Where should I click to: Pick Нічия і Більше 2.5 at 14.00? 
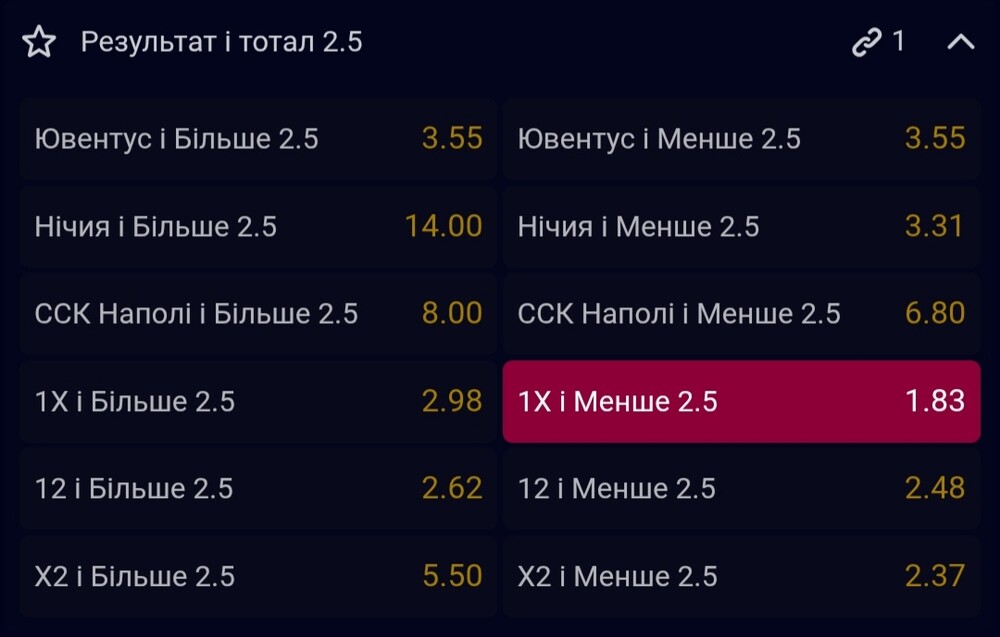coord(258,227)
